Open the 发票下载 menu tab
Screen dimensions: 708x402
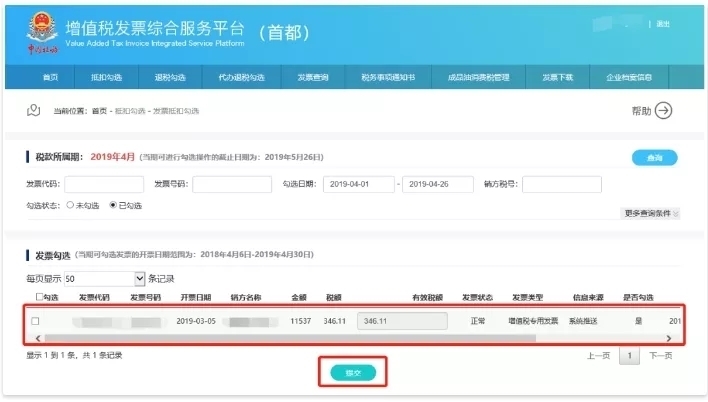click(558, 77)
